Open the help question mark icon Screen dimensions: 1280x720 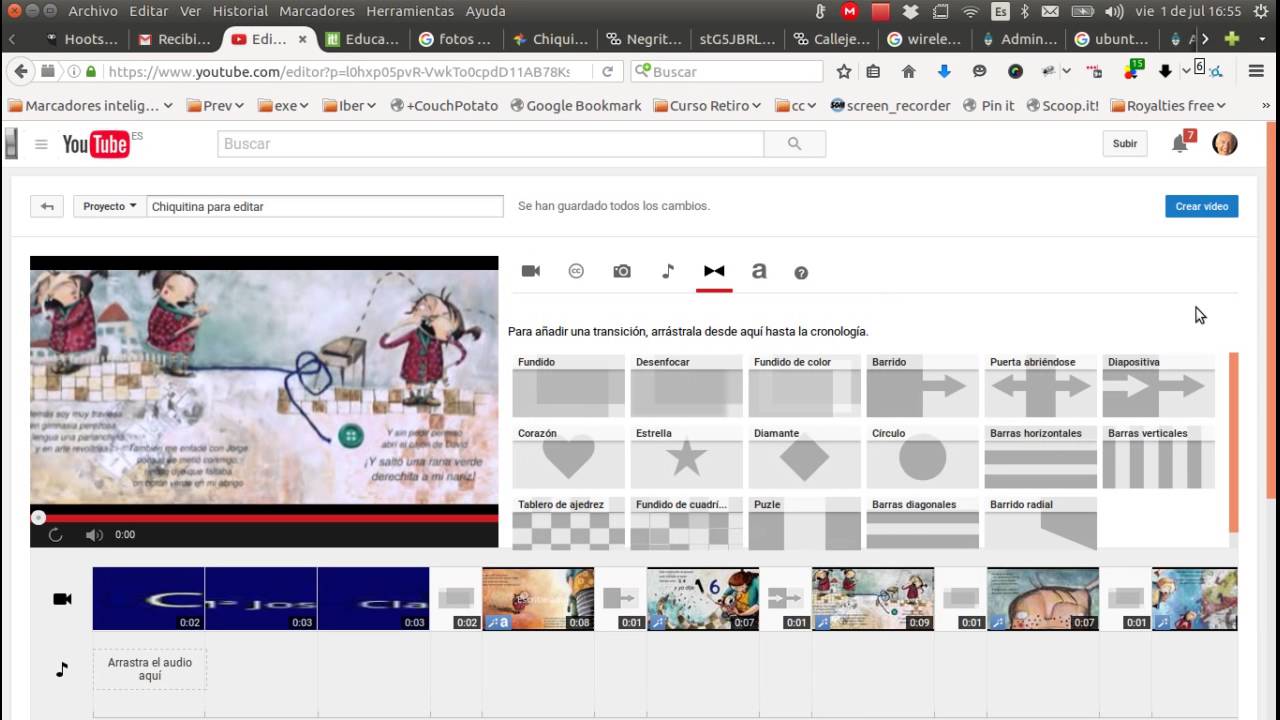801,272
